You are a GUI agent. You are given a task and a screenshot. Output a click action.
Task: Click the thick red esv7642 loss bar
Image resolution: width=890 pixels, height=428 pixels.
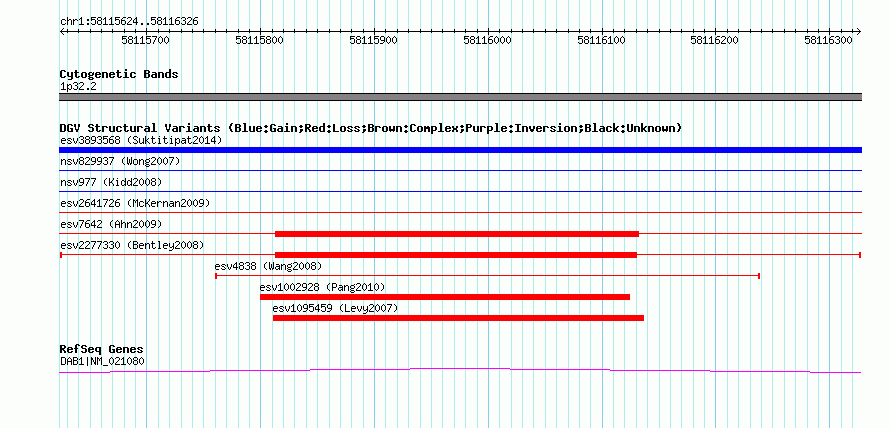coord(457,234)
